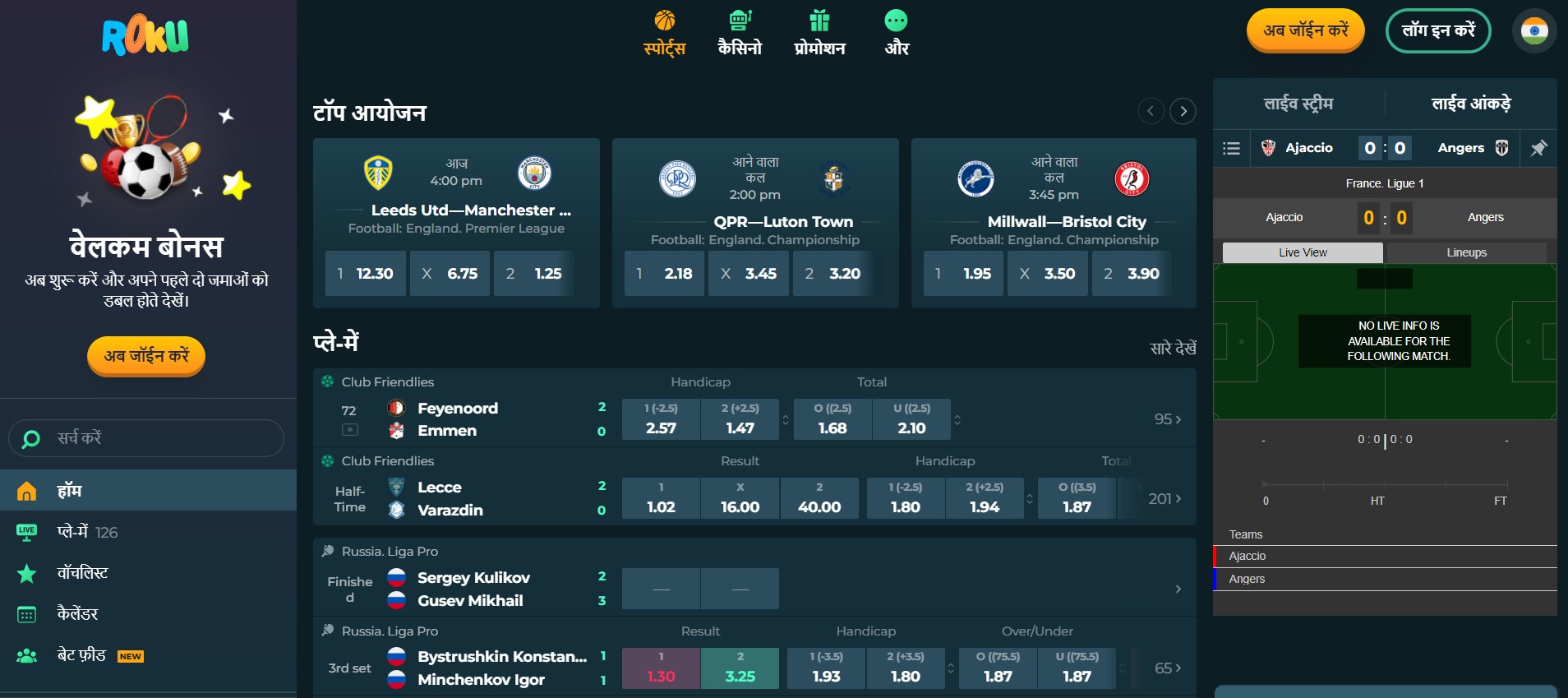Open 65 more markets for Bystrushkin match
The height and width of the screenshot is (698, 1568).
(x=1168, y=668)
